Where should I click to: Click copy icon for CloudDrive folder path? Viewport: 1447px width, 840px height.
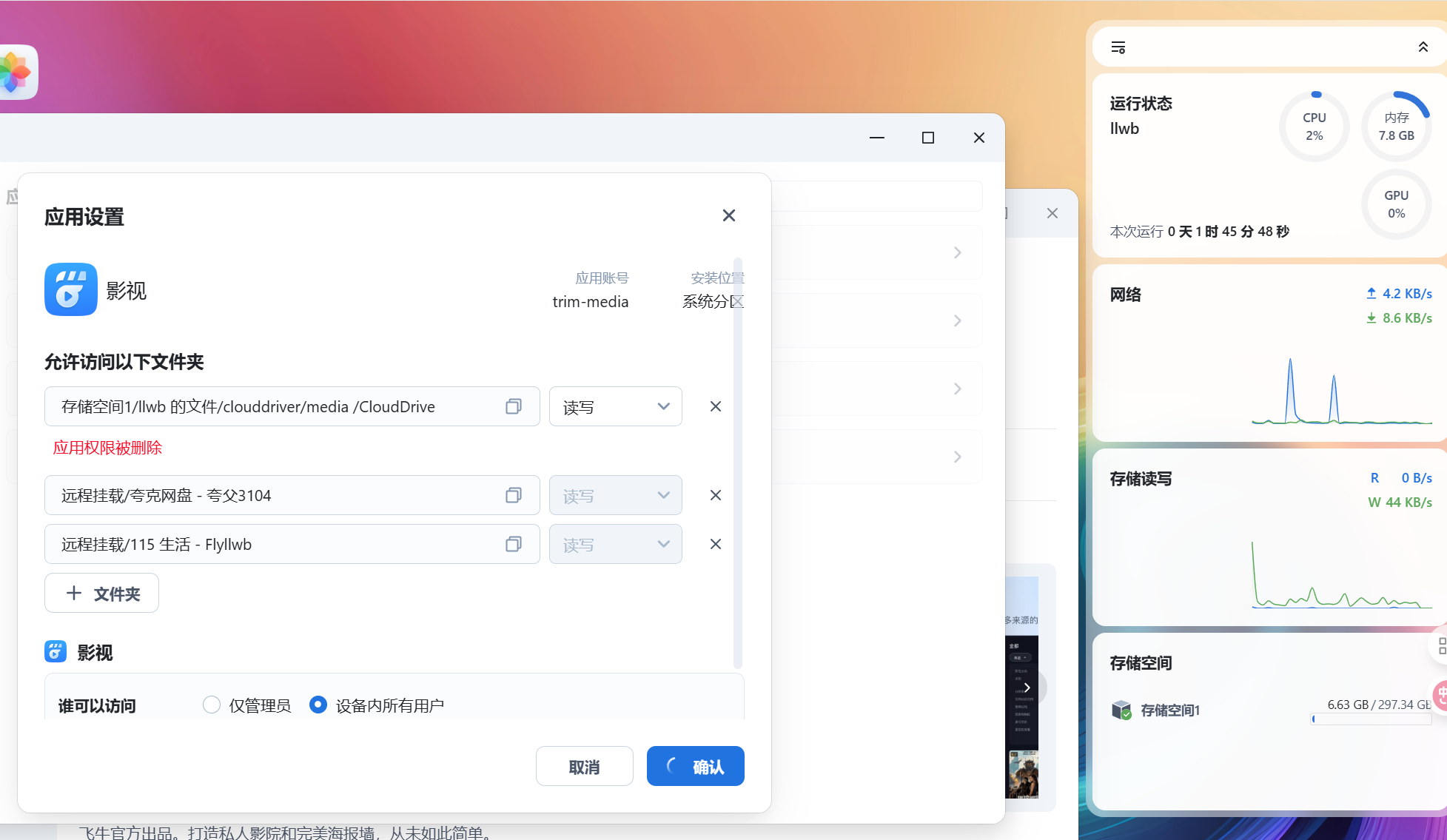[x=514, y=406]
